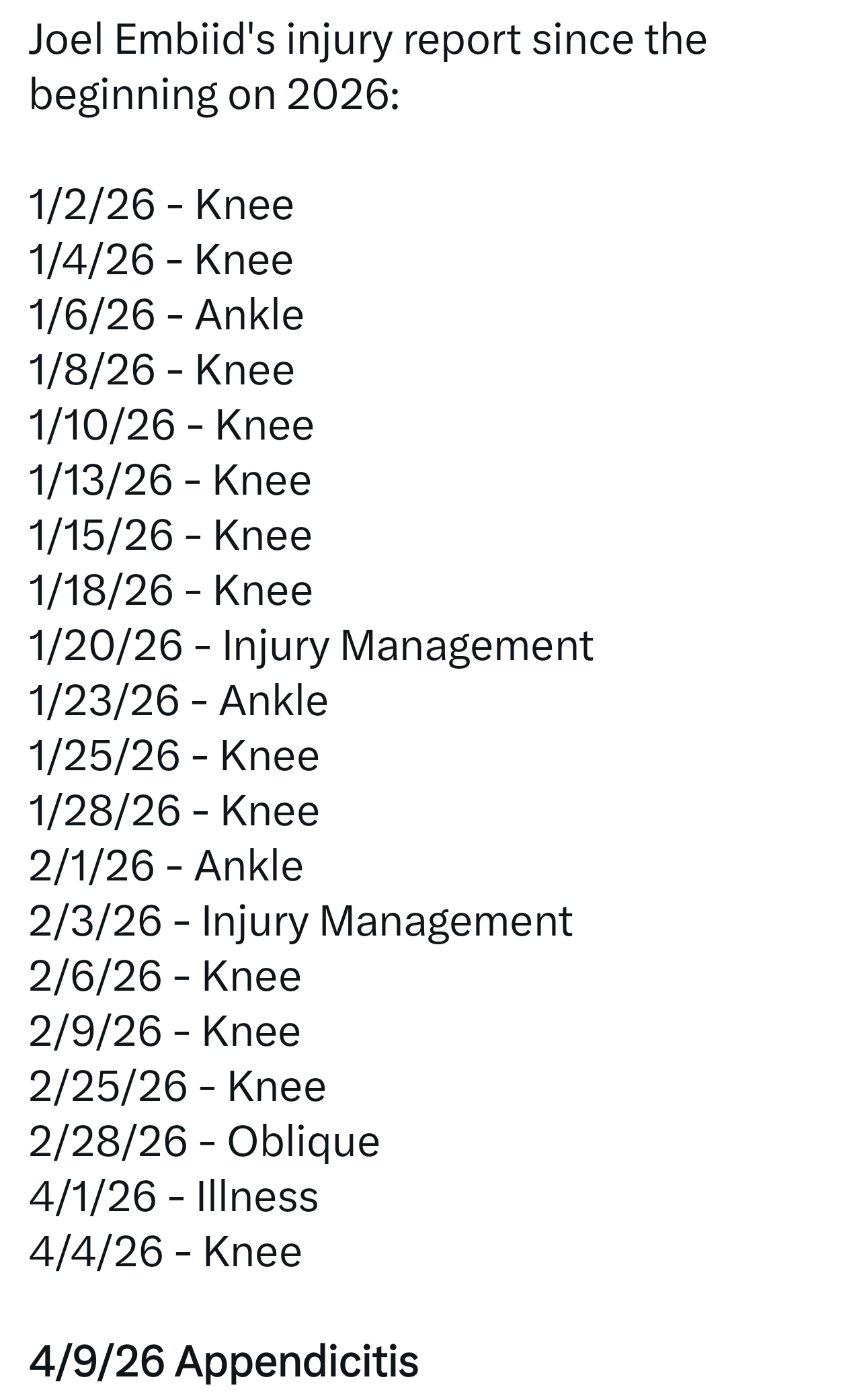Image resolution: width=847 pixels, height=1400 pixels.
Task: Click the bold 4/9/26 Appendicitis text
Action: 224,1362
